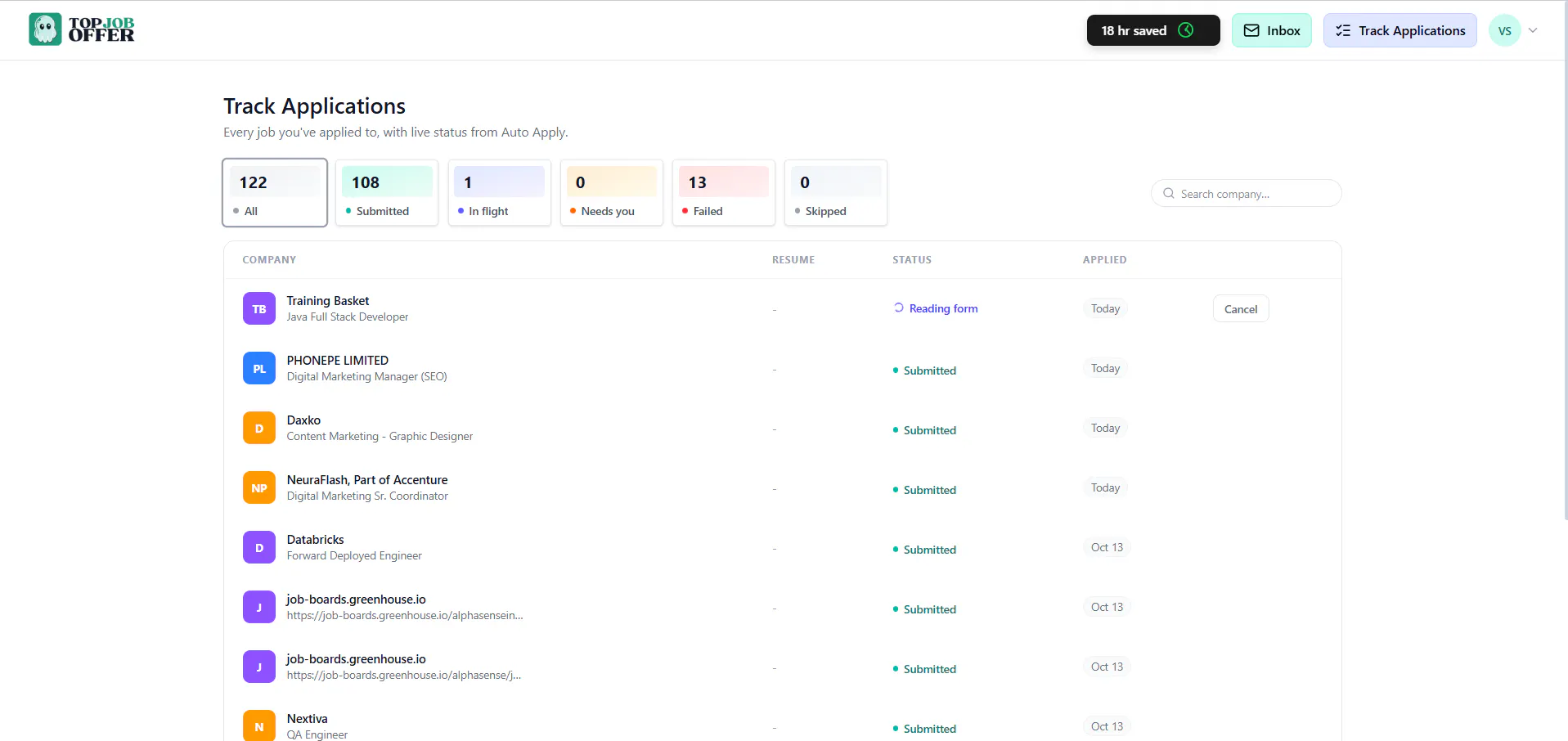Viewport: 1568px width, 741px height.
Task: Click the Today date for PHONEPE LIMITED
Action: pyautogui.click(x=1105, y=368)
